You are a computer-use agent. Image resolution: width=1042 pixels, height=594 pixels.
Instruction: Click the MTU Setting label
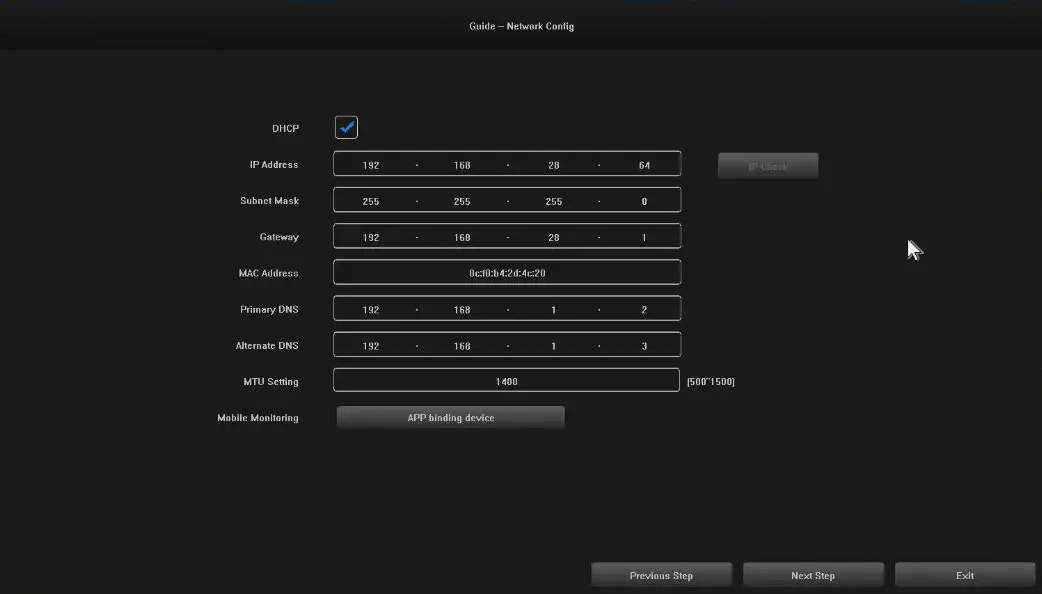[x=271, y=381]
